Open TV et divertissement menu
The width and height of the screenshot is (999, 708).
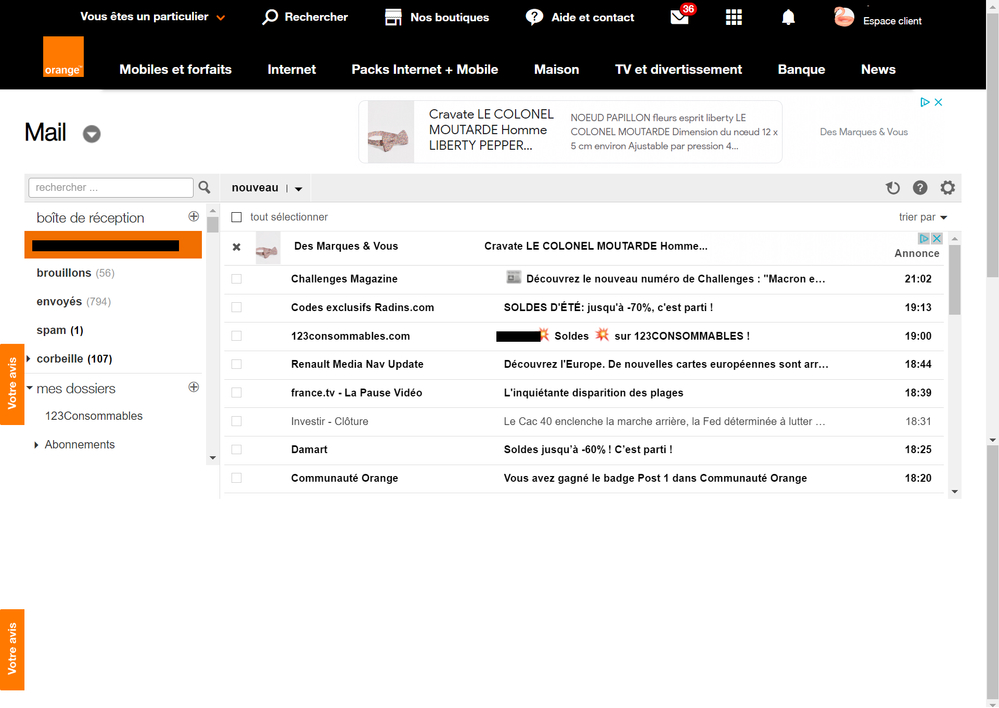pos(678,69)
